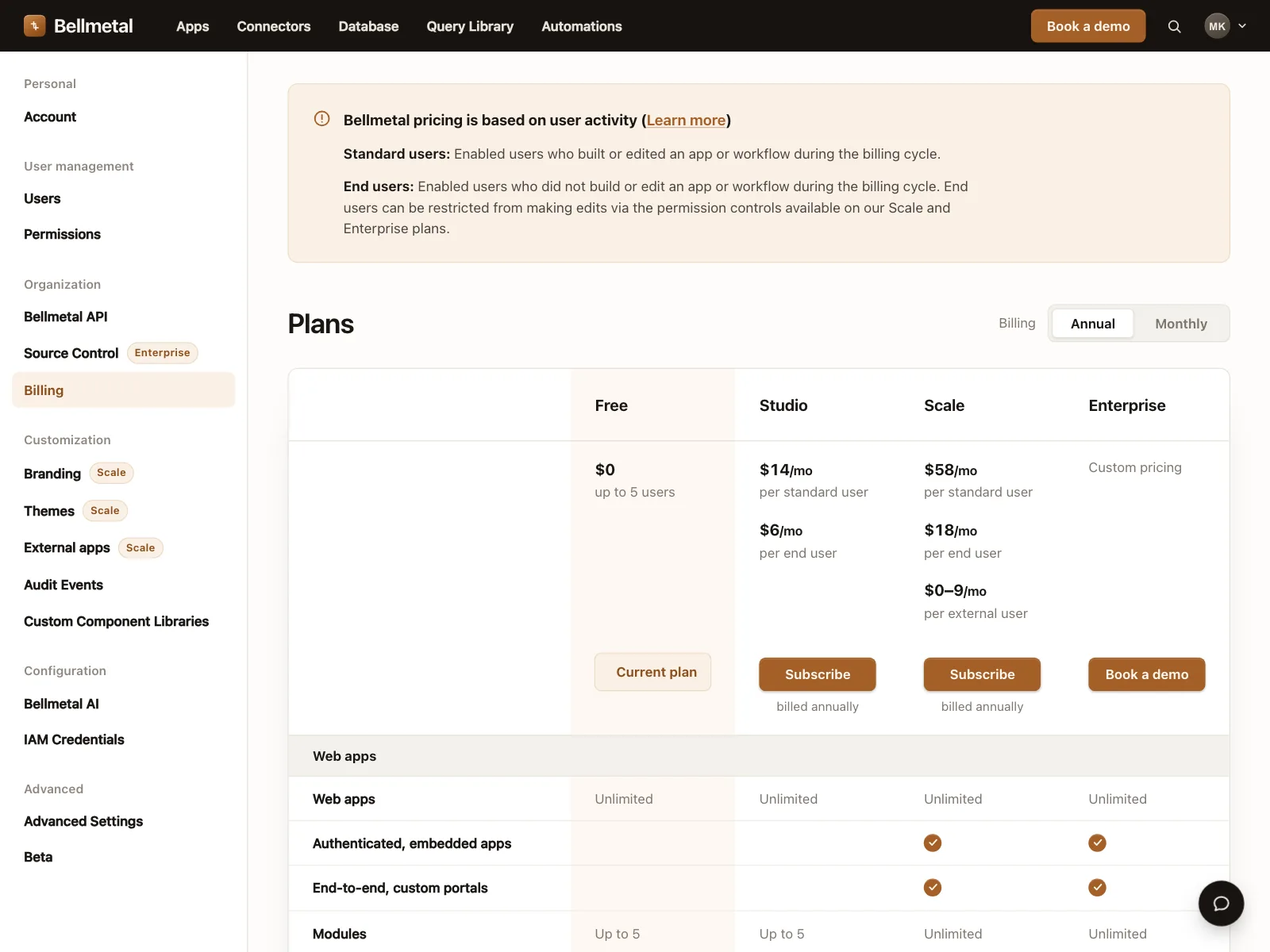Viewport: 1270px width, 952px height.
Task: Switch billing to Annual
Action: (x=1092, y=324)
